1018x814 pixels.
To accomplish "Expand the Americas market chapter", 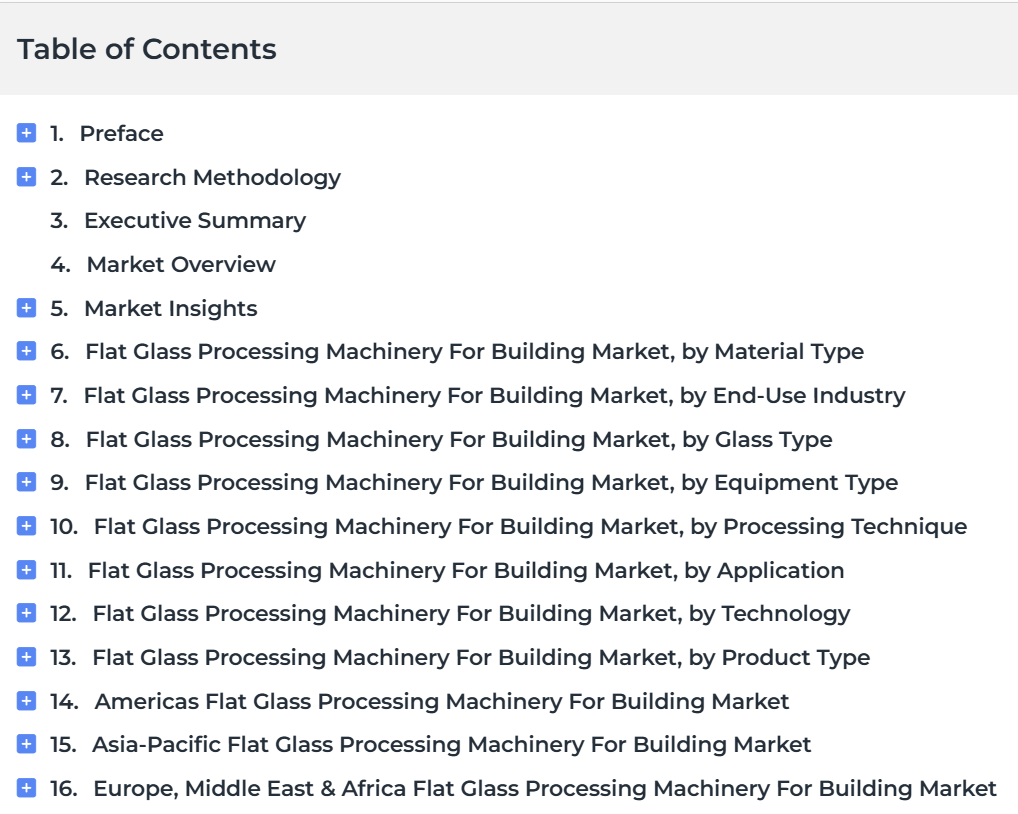I will click(x=26, y=701).
